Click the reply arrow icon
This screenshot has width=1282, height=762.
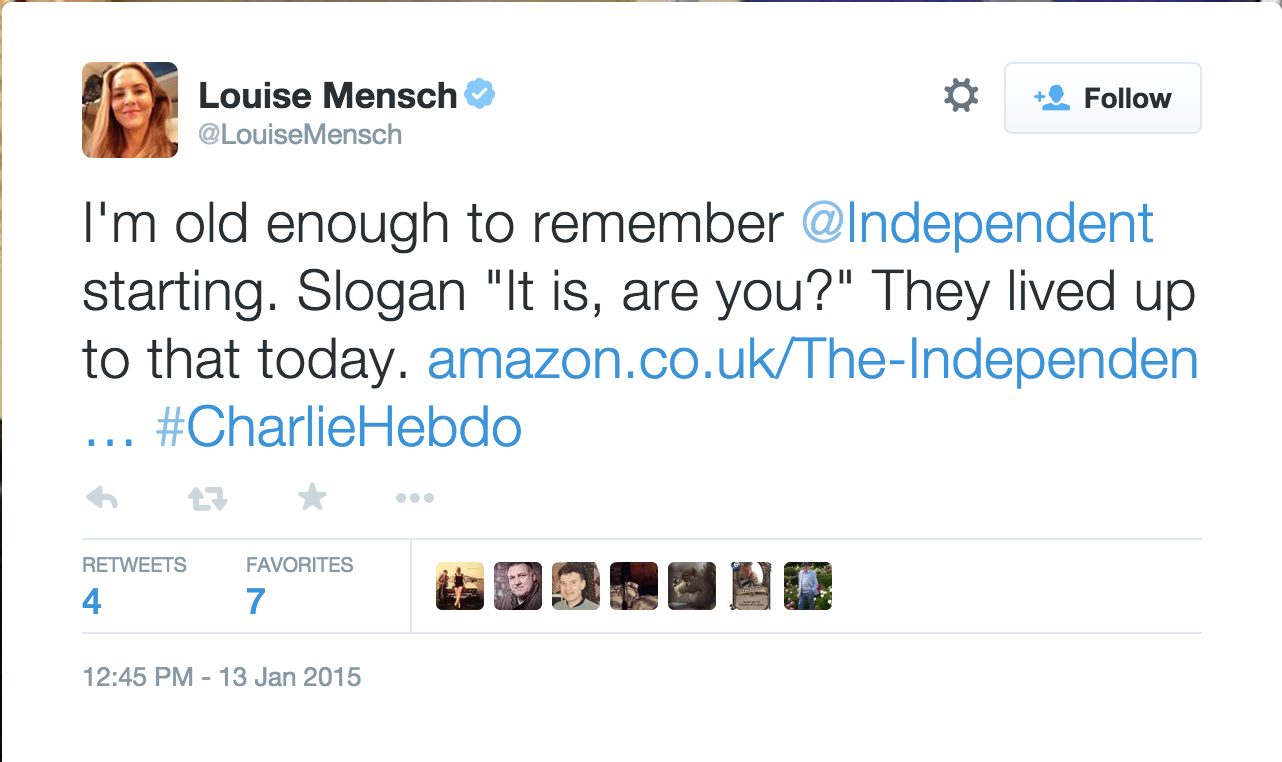pos(102,498)
